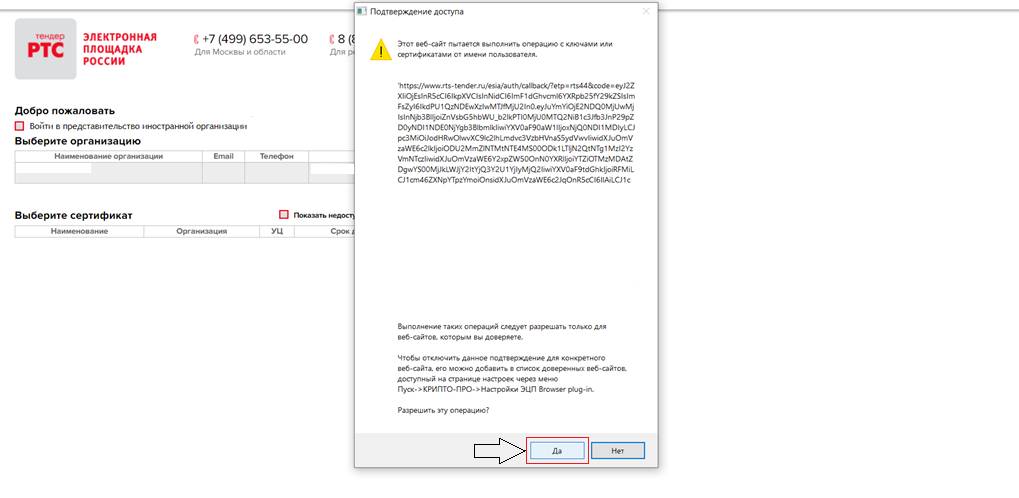Click the phone icon beside the 8 (8 number

332,39
